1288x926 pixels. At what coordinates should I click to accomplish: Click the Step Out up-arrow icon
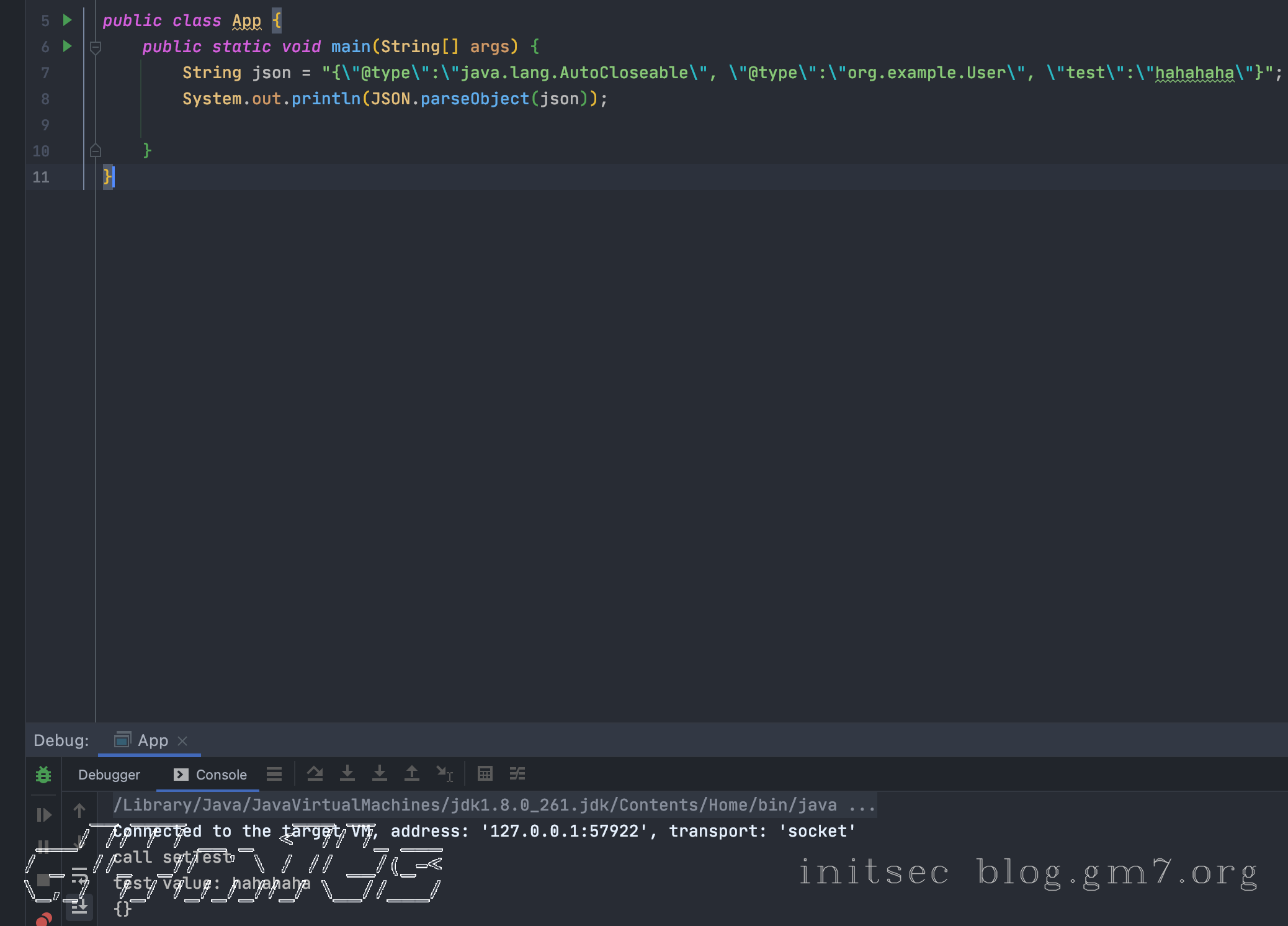tap(412, 773)
